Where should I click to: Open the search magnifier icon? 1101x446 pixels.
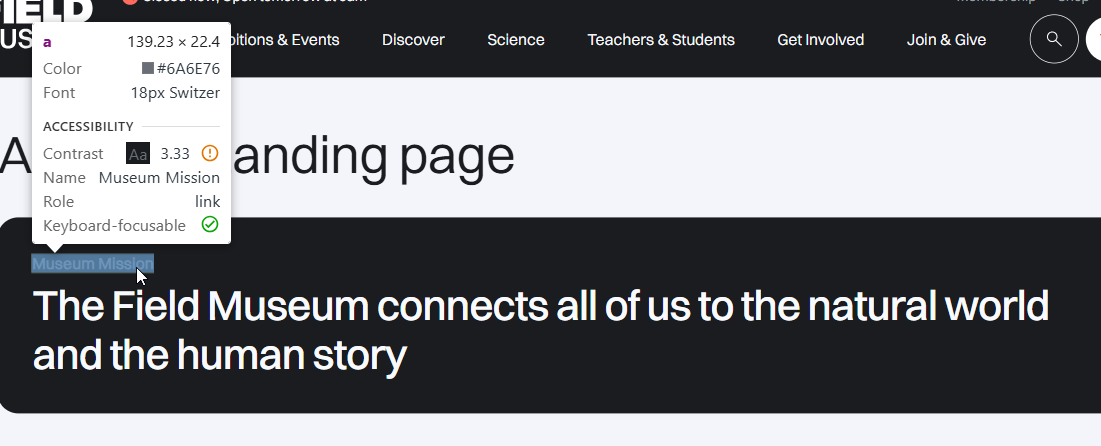click(1054, 40)
